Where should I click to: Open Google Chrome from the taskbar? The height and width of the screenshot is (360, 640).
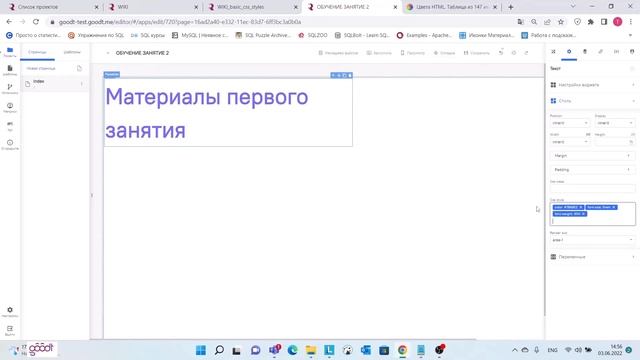(402, 350)
